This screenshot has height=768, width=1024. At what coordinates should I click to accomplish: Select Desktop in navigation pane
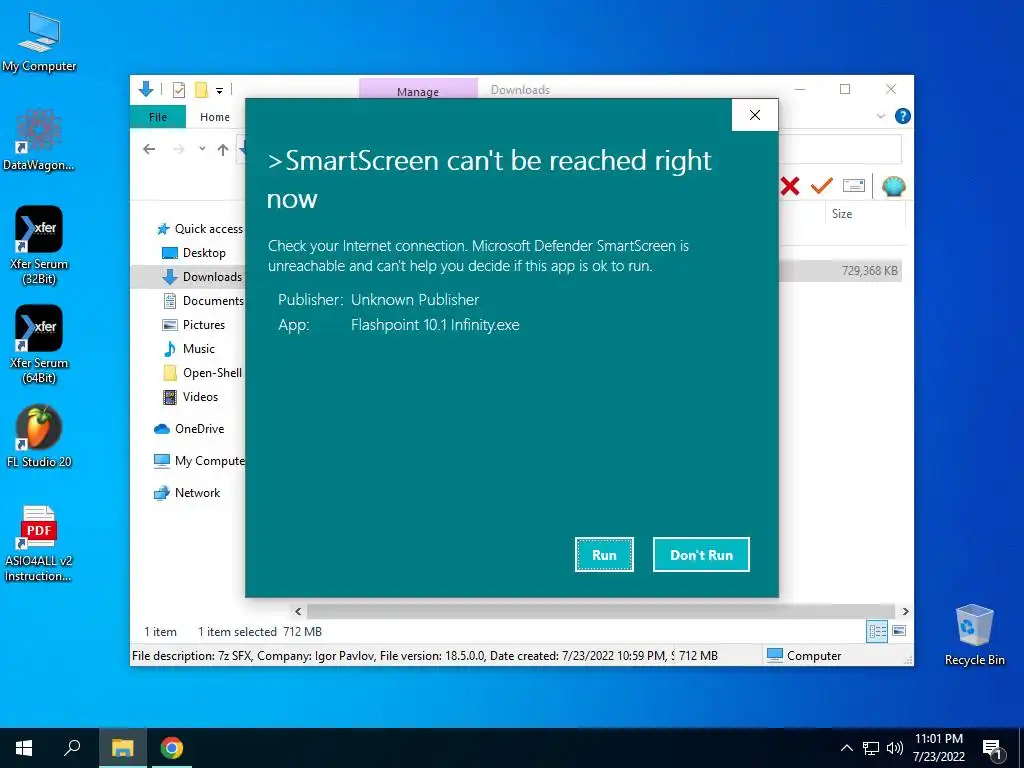point(194,253)
